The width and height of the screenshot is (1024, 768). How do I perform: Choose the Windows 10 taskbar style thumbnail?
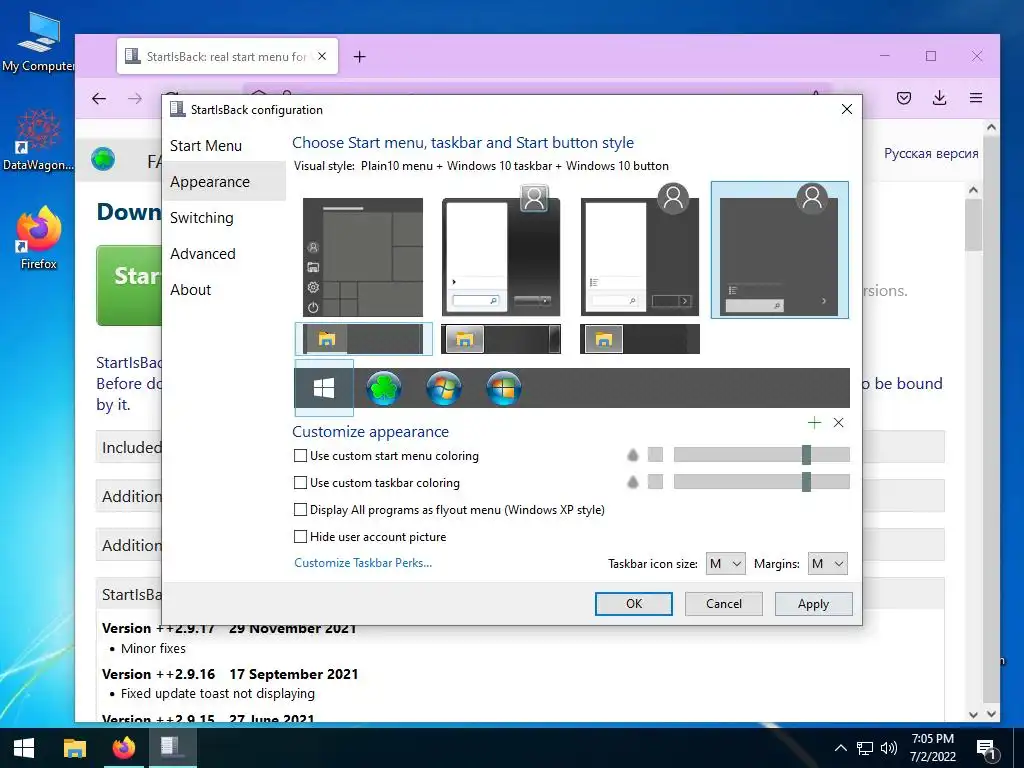tap(364, 339)
